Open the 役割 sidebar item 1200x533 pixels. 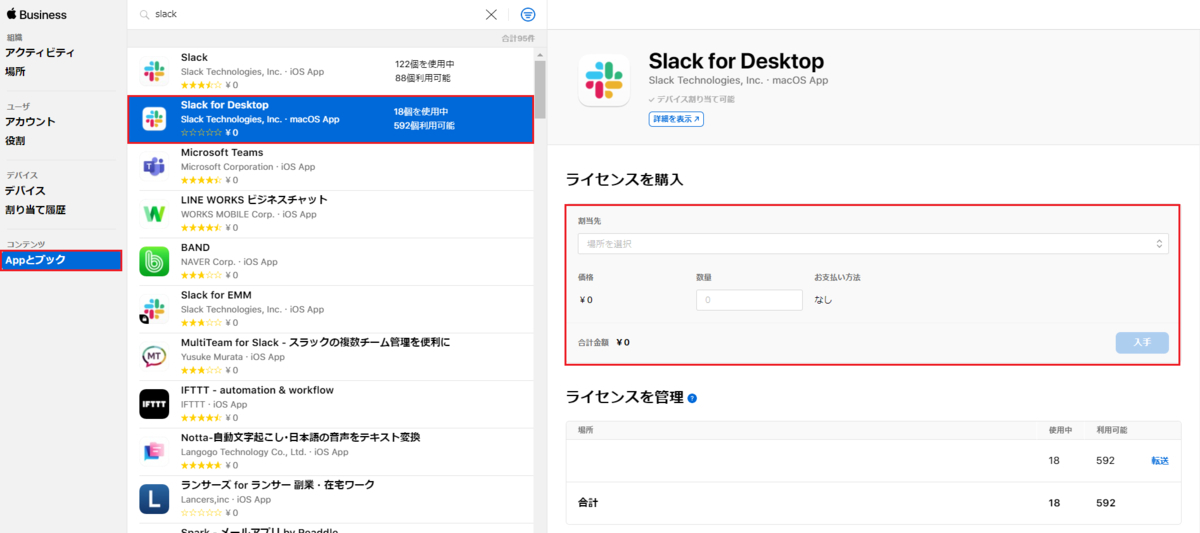pyautogui.click(x=15, y=141)
